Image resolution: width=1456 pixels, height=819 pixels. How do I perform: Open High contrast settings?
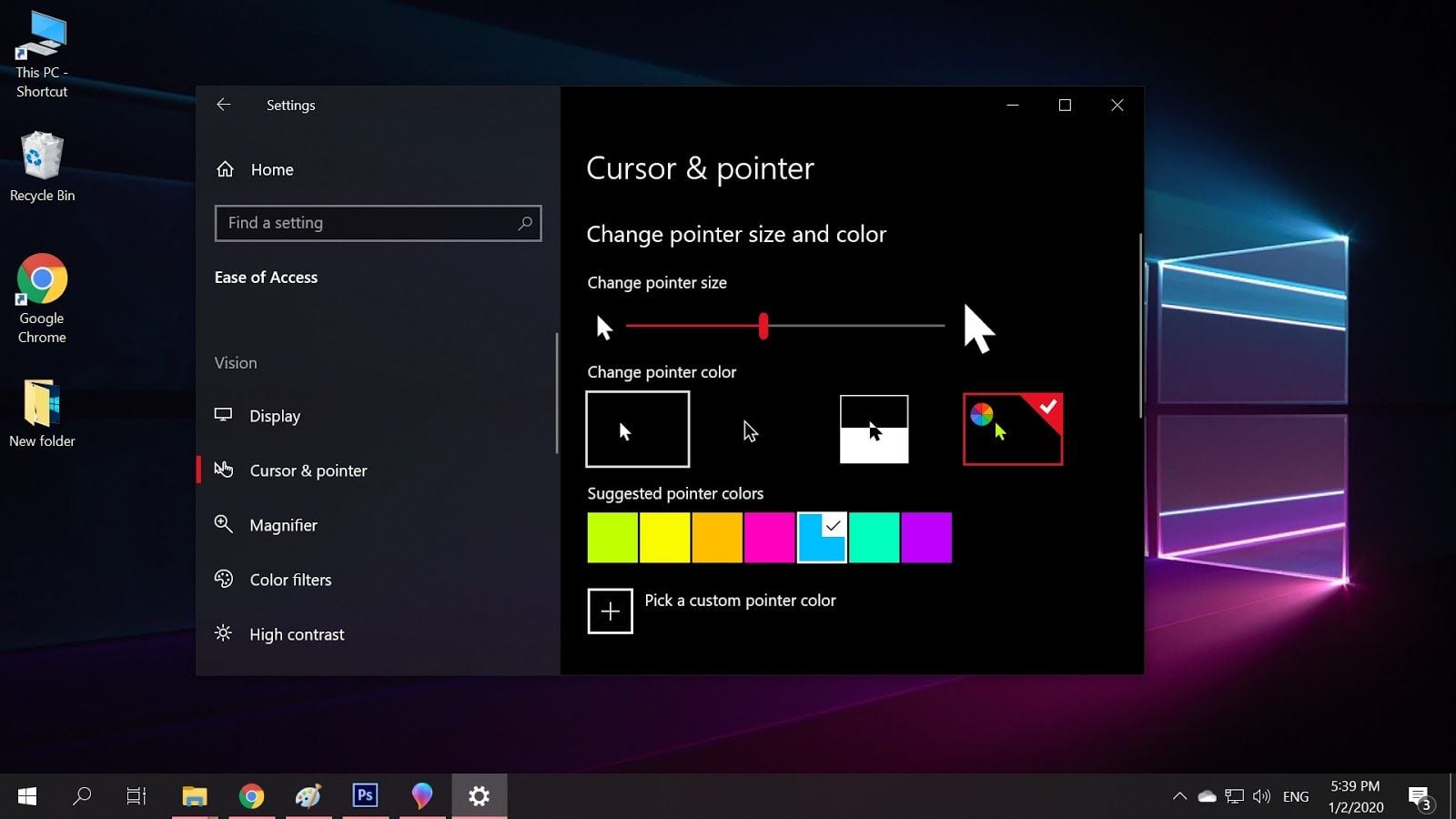tap(296, 634)
